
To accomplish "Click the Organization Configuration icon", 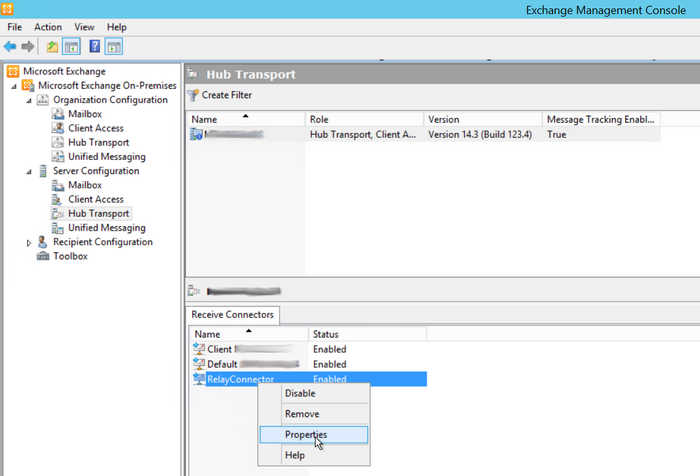I will coord(42,100).
